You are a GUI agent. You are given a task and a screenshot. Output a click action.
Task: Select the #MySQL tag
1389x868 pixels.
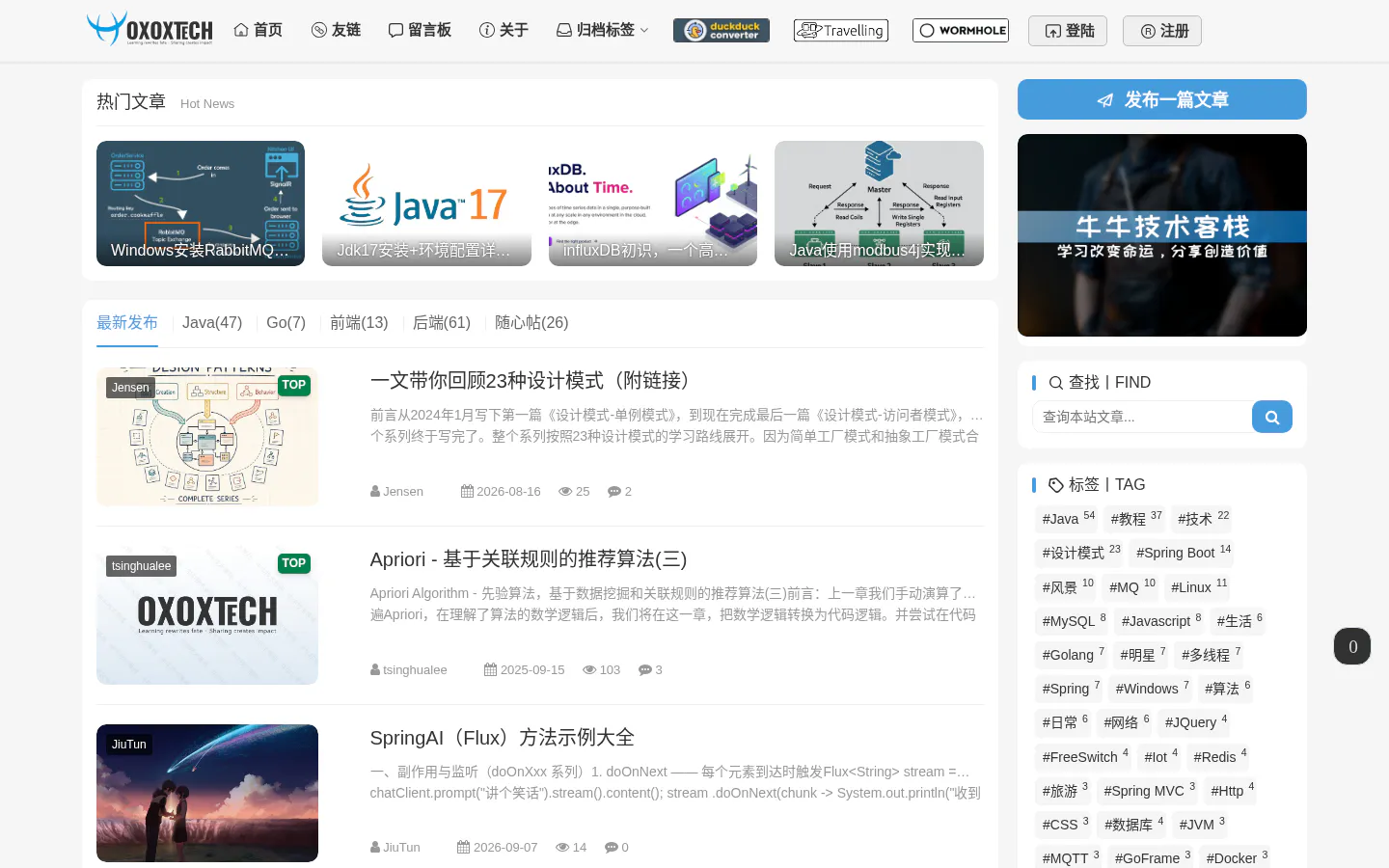pyautogui.click(x=1074, y=621)
